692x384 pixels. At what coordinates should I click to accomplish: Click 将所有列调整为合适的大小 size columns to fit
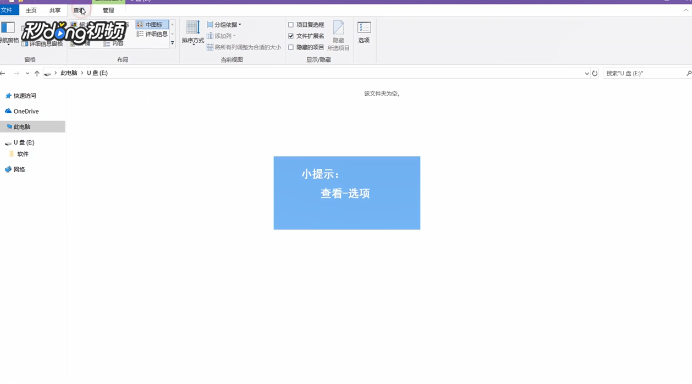coord(244,47)
